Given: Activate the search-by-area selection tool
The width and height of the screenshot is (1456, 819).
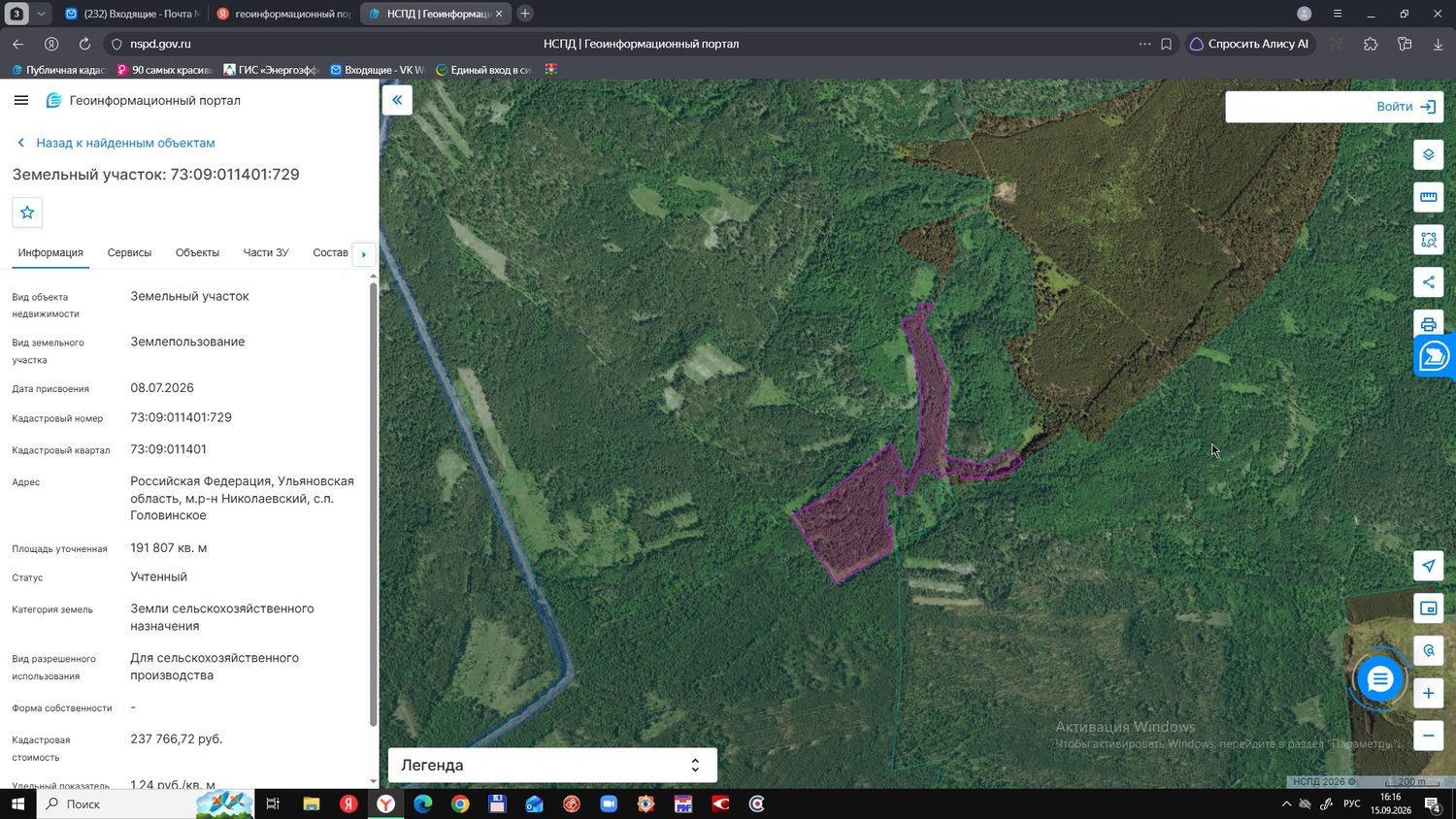Looking at the screenshot, I should (x=1428, y=240).
